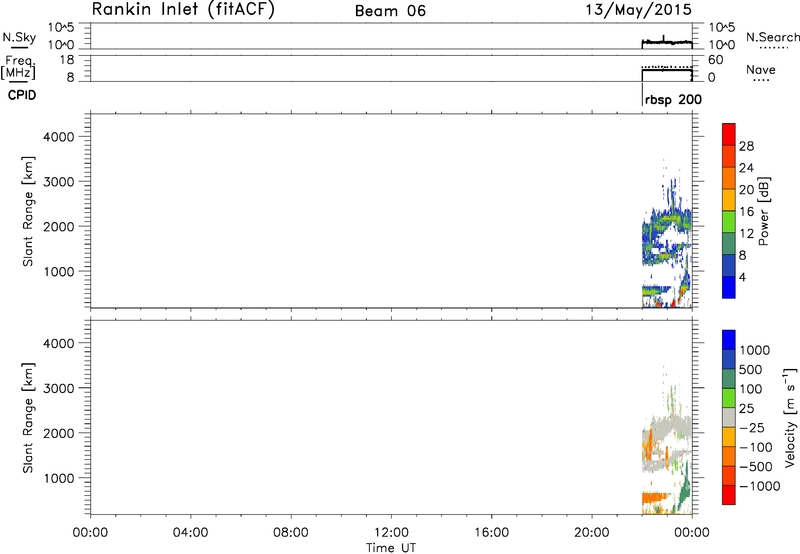The width and height of the screenshot is (800, 554).
Task: Click the 'CPID' label
Action: (22, 95)
